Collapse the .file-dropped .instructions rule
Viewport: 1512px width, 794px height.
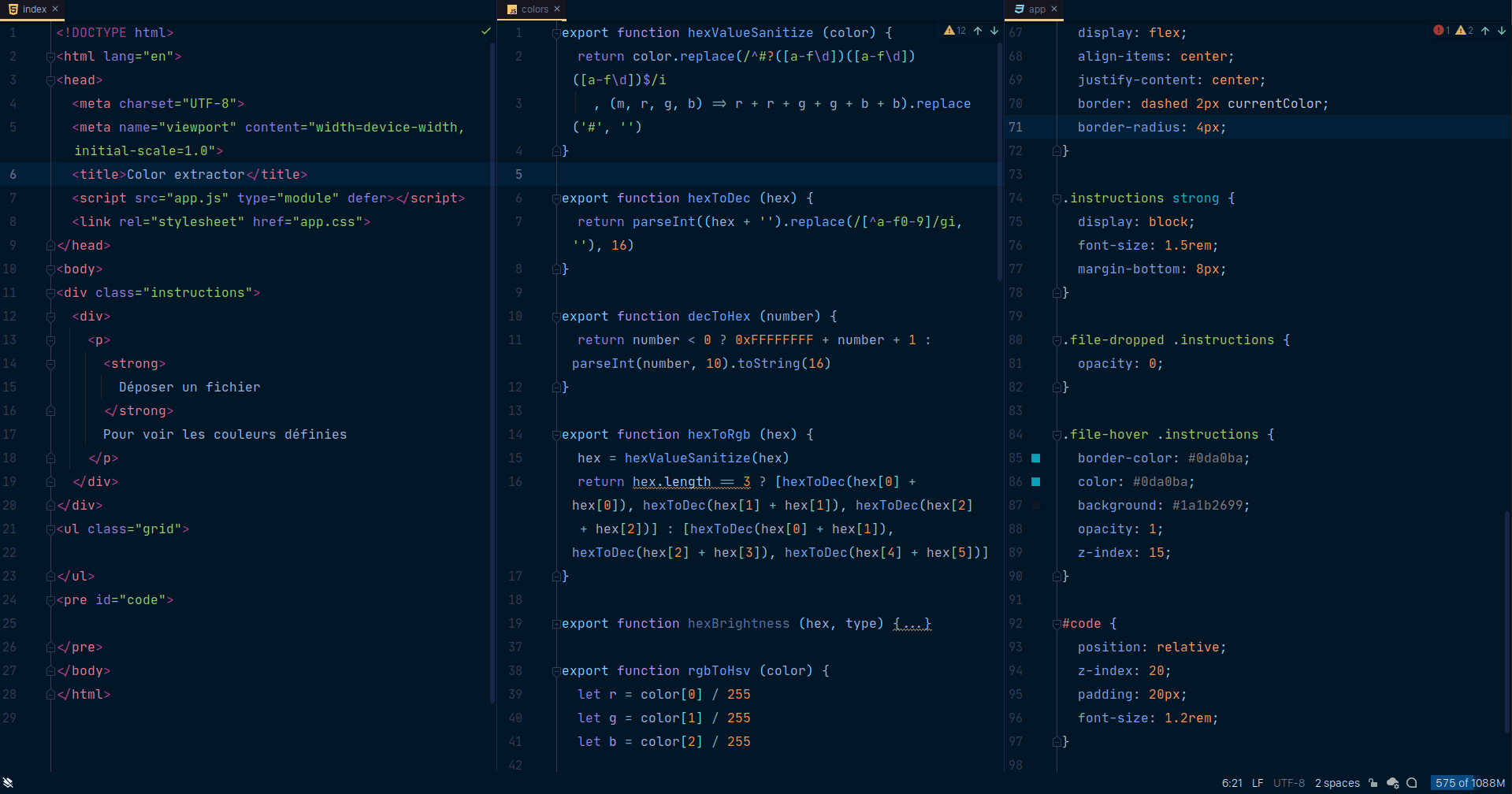pos(1057,340)
